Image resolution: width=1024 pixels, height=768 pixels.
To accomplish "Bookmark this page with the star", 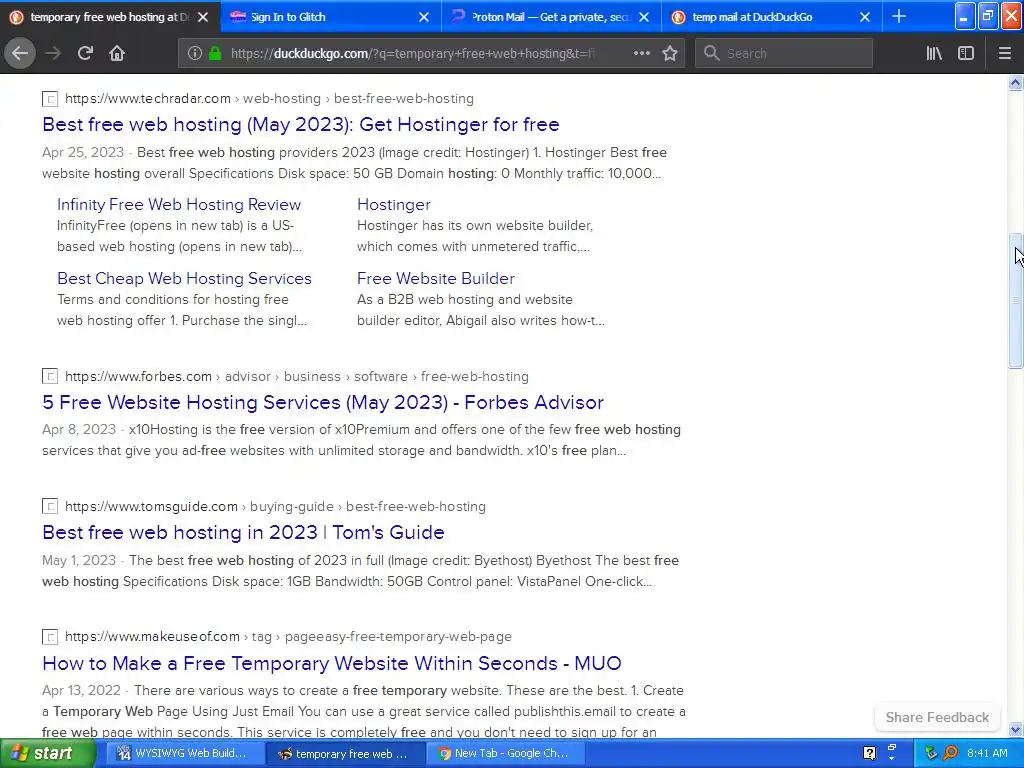I will [669, 53].
